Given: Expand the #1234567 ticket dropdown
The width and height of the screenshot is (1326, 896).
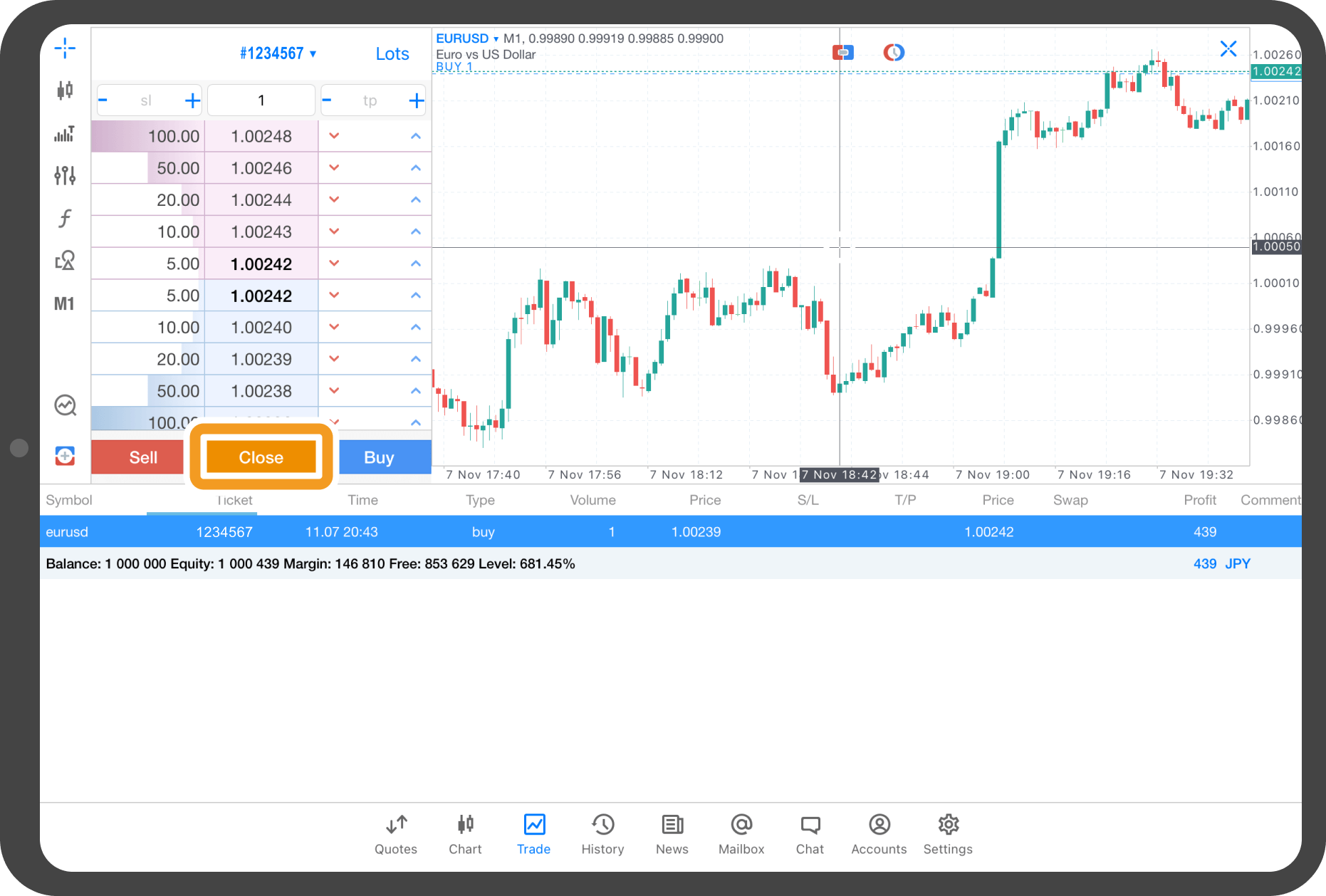Looking at the screenshot, I should (278, 54).
